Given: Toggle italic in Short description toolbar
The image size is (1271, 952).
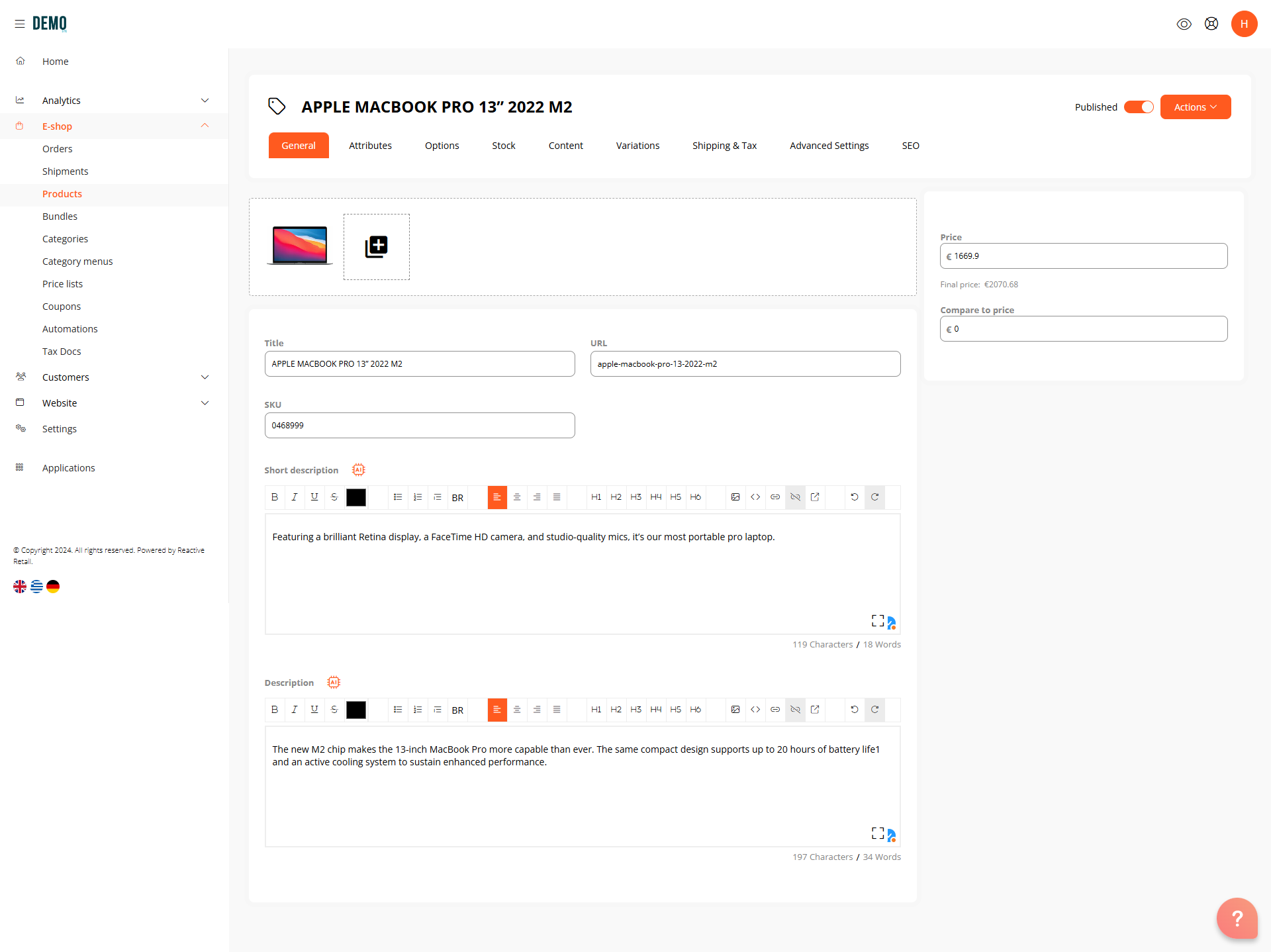Looking at the screenshot, I should (x=295, y=497).
